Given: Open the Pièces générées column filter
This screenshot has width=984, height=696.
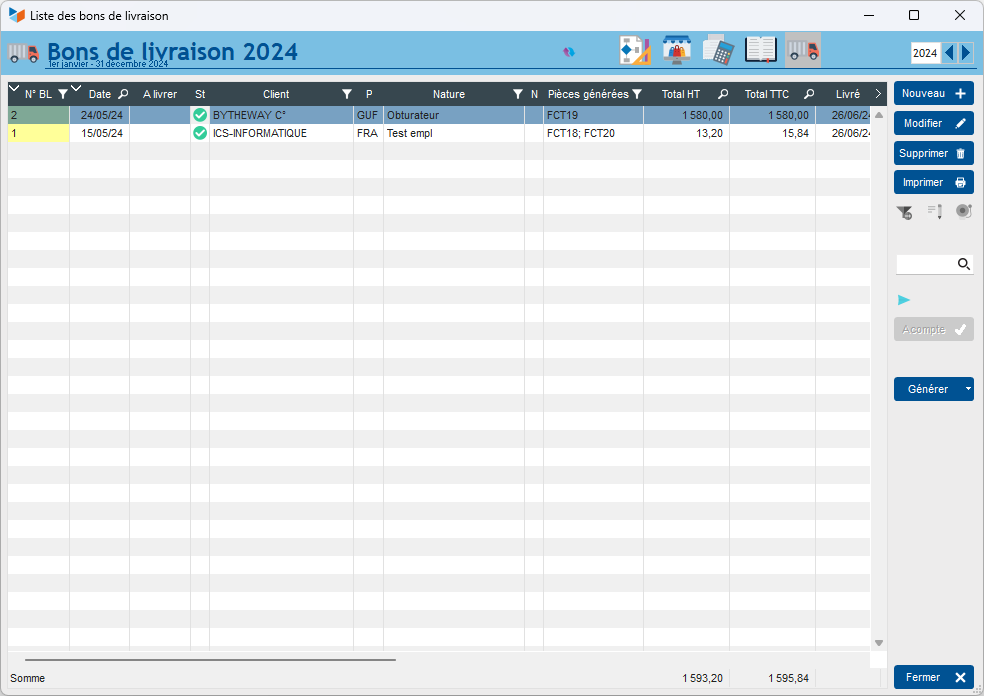Looking at the screenshot, I should coord(637,95).
